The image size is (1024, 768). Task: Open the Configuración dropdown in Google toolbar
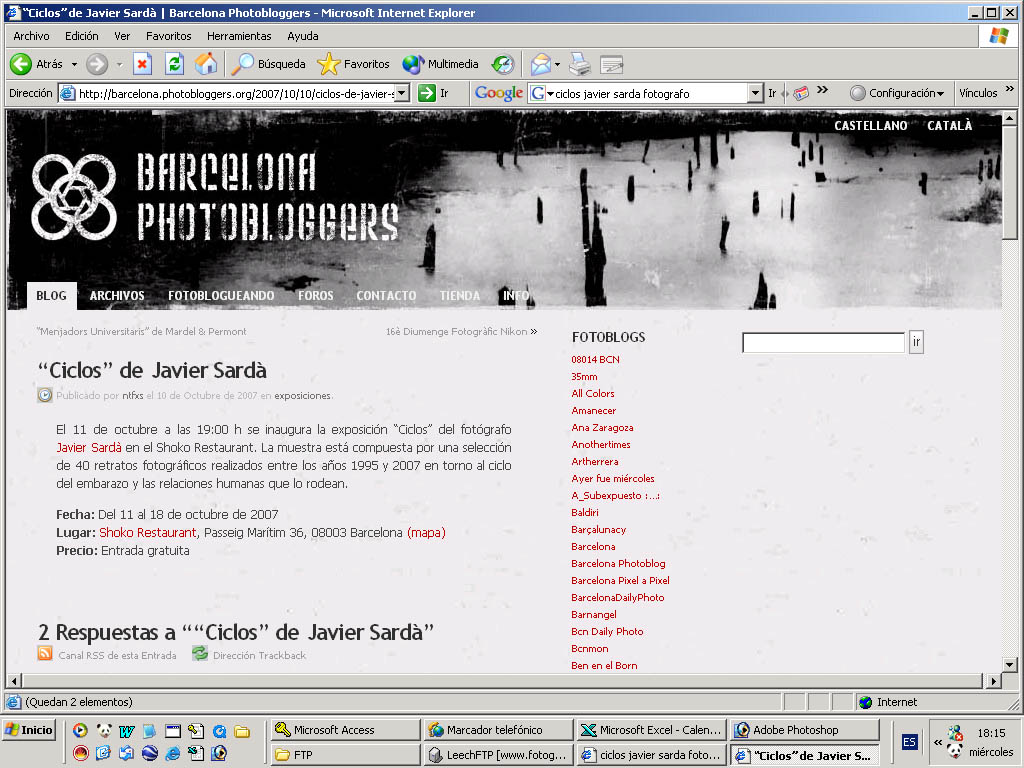tap(897, 93)
